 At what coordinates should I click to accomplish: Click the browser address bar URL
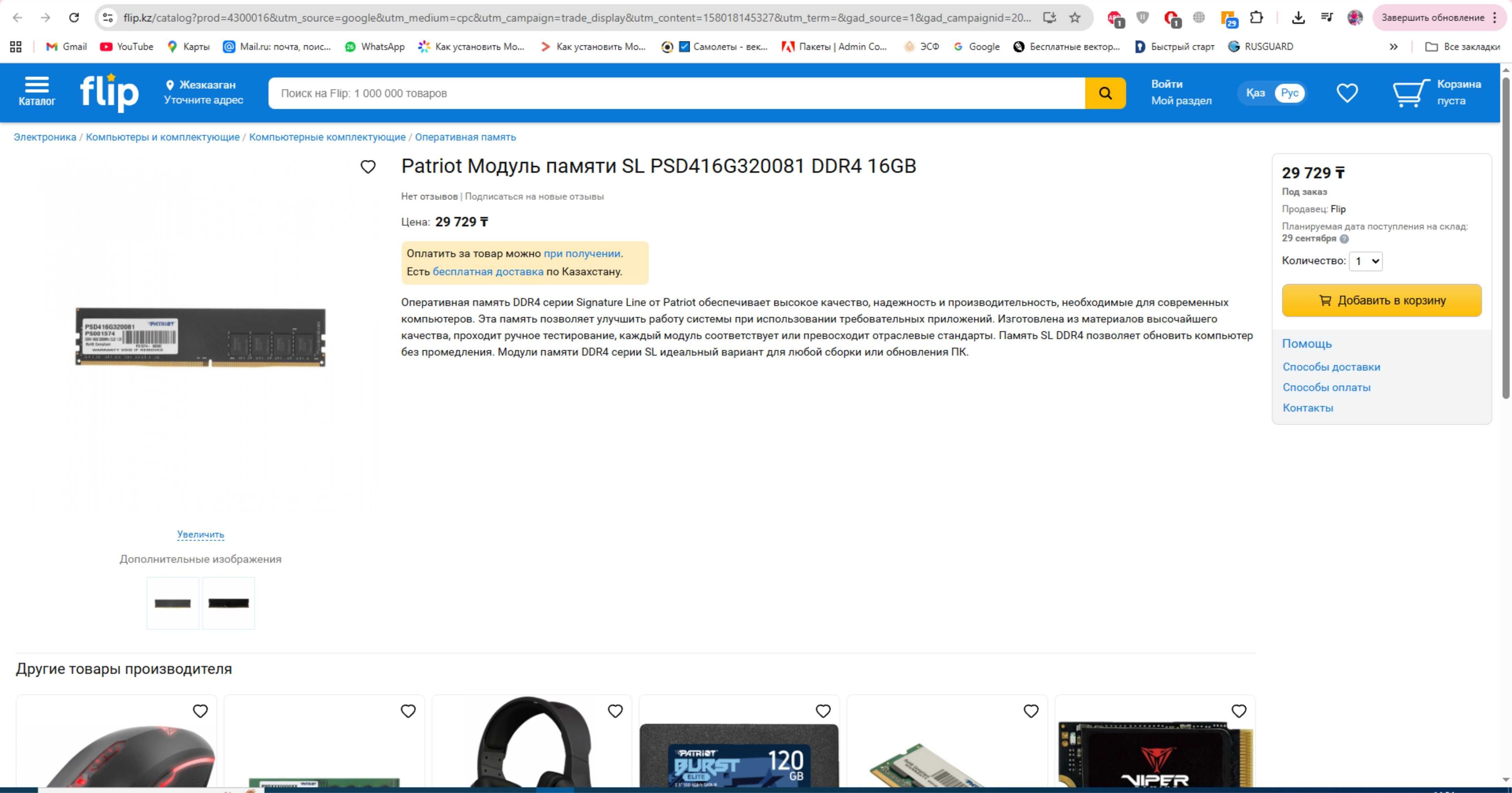577,18
